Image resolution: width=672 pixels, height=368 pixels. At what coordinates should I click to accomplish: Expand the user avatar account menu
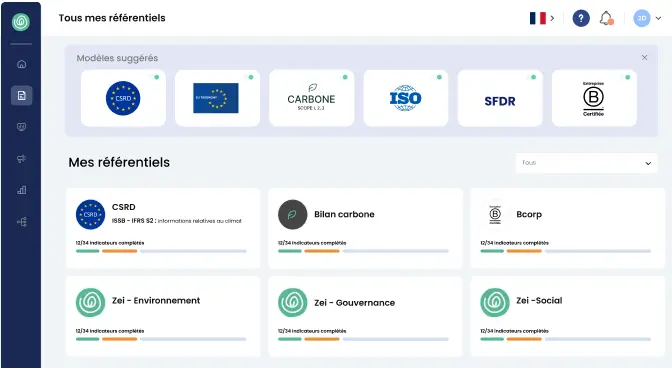tap(647, 18)
